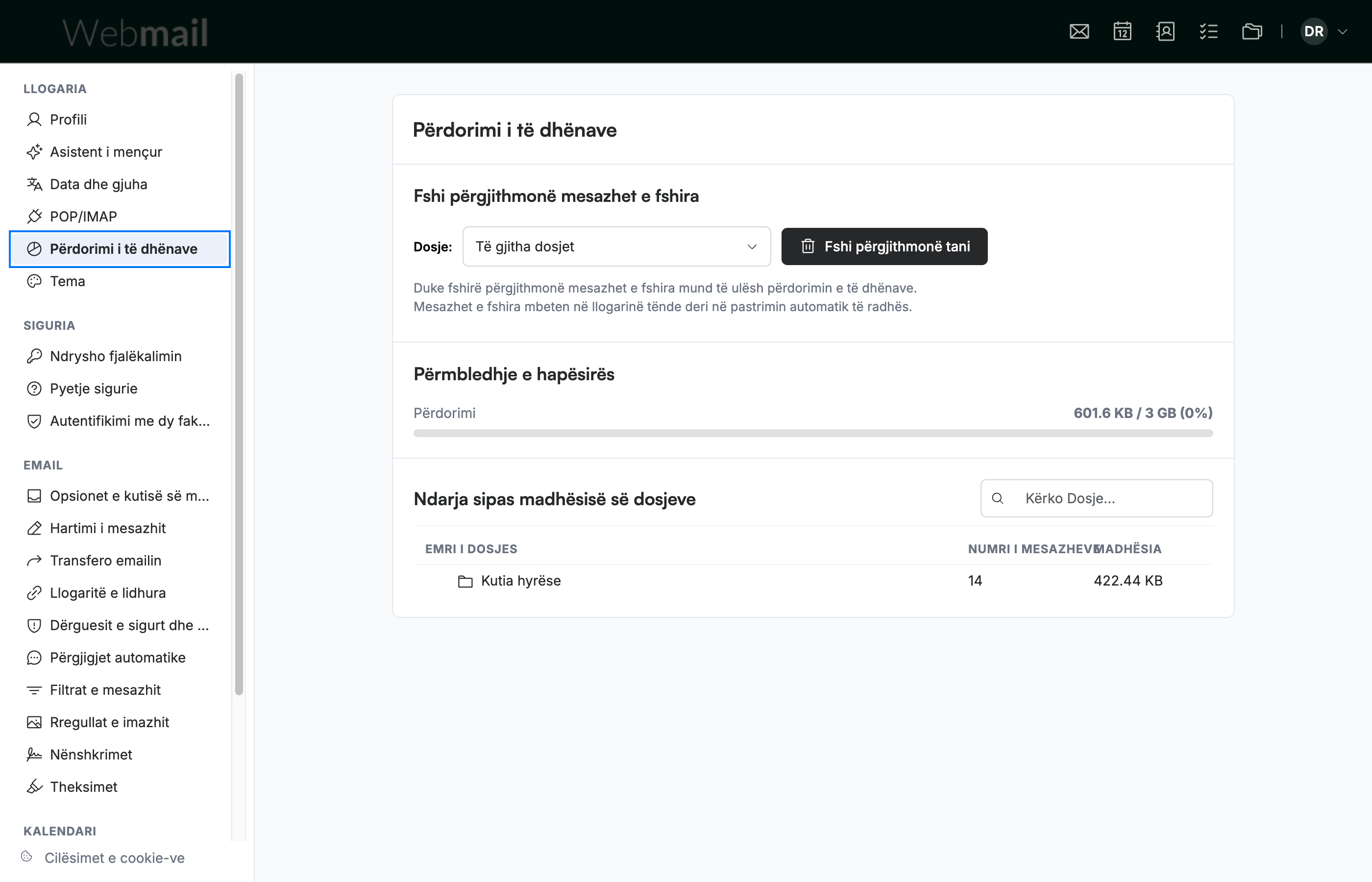Click the 422.44 KB size value

pos(1128,581)
